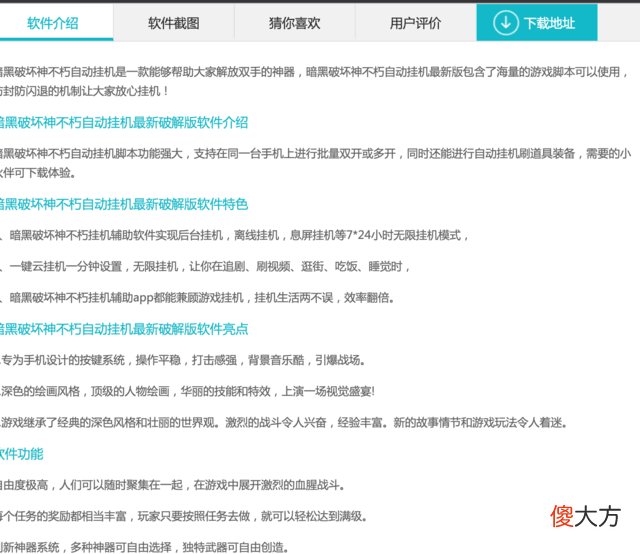Select heading 暗黑破坏神不朽自动挂机最新破解版软件特色
The height and width of the screenshot is (554, 640).
point(123,204)
